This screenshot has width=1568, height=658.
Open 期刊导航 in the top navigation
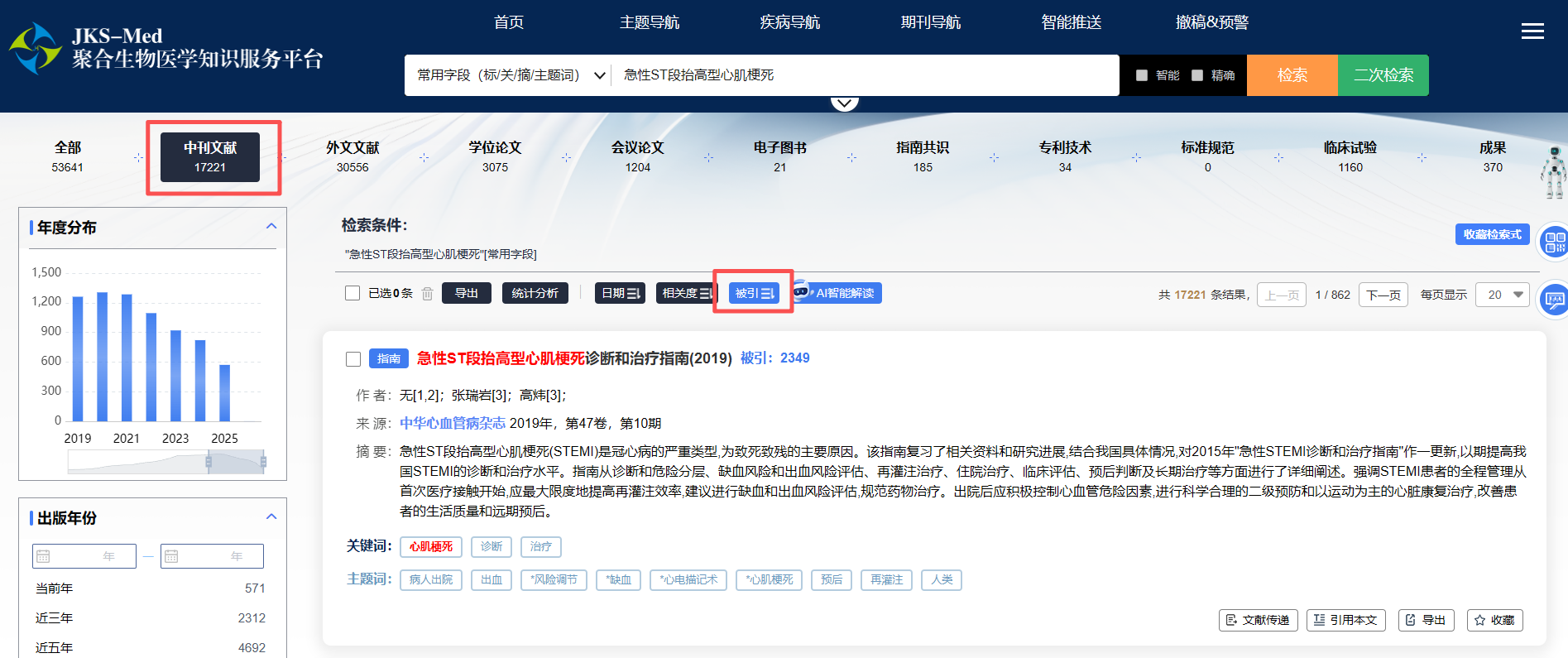click(x=930, y=22)
